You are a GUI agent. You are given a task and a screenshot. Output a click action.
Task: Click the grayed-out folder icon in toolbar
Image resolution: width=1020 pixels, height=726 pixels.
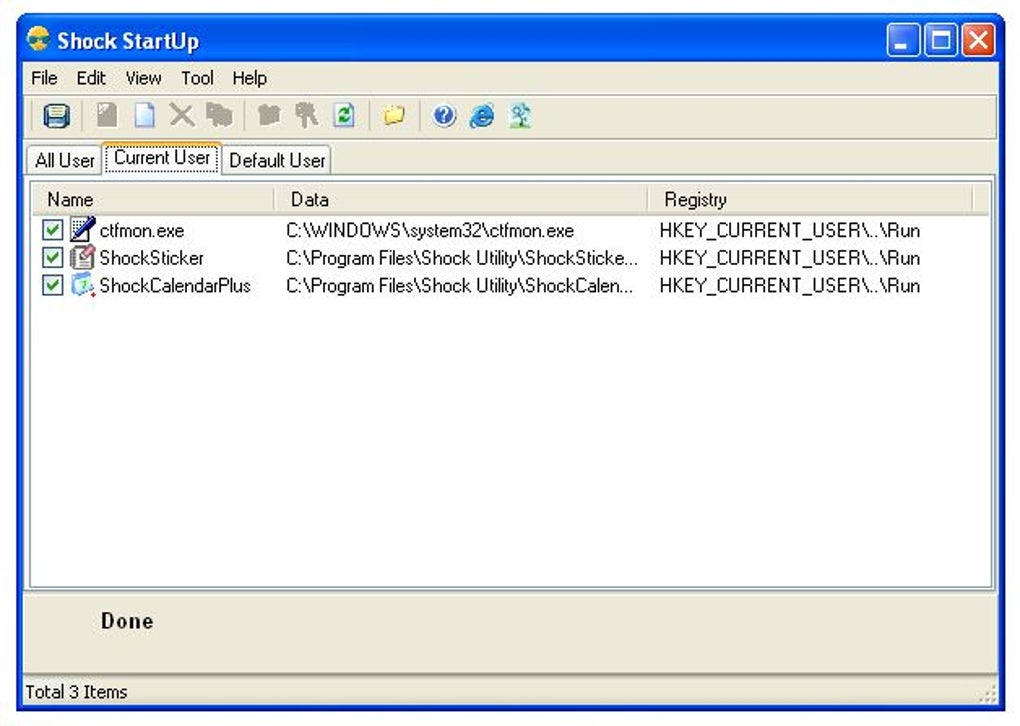[x=269, y=116]
